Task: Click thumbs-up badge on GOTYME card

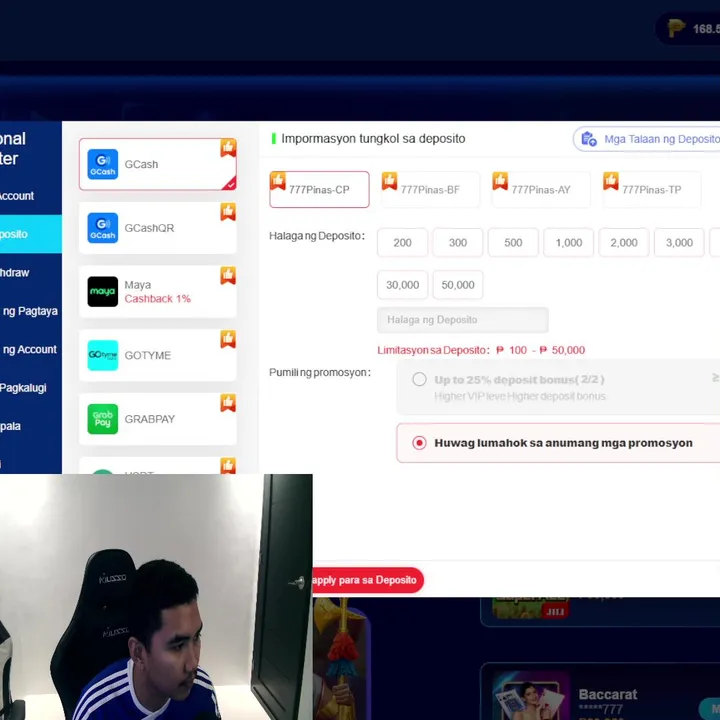Action: [228, 339]
